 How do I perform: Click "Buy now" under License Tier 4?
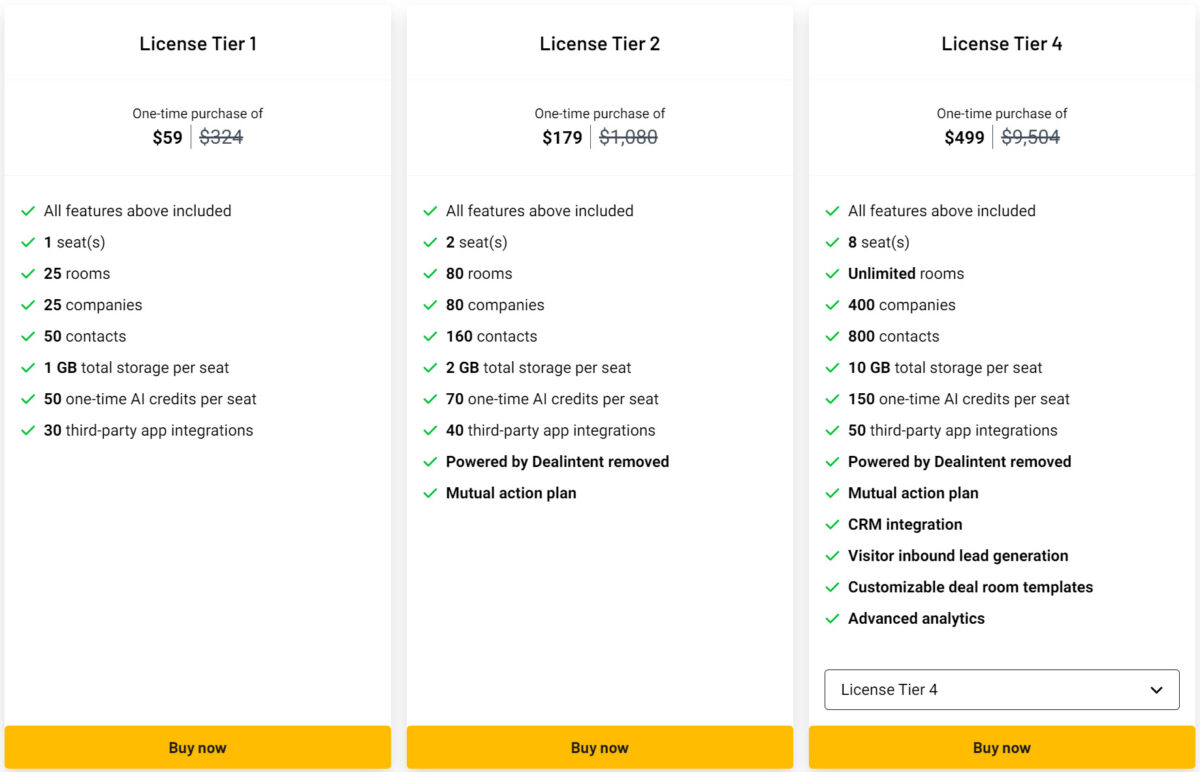coord(1001,747)
